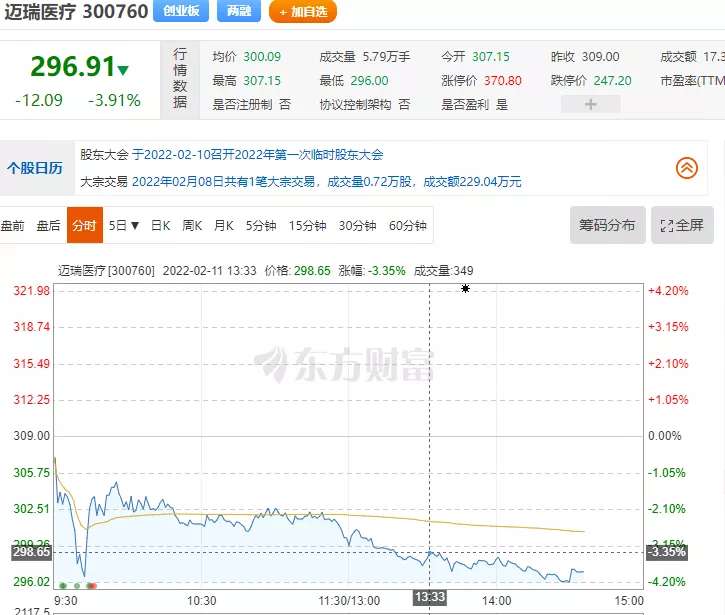Click the 11:30/13:00 time axis label

coord(349,601)
